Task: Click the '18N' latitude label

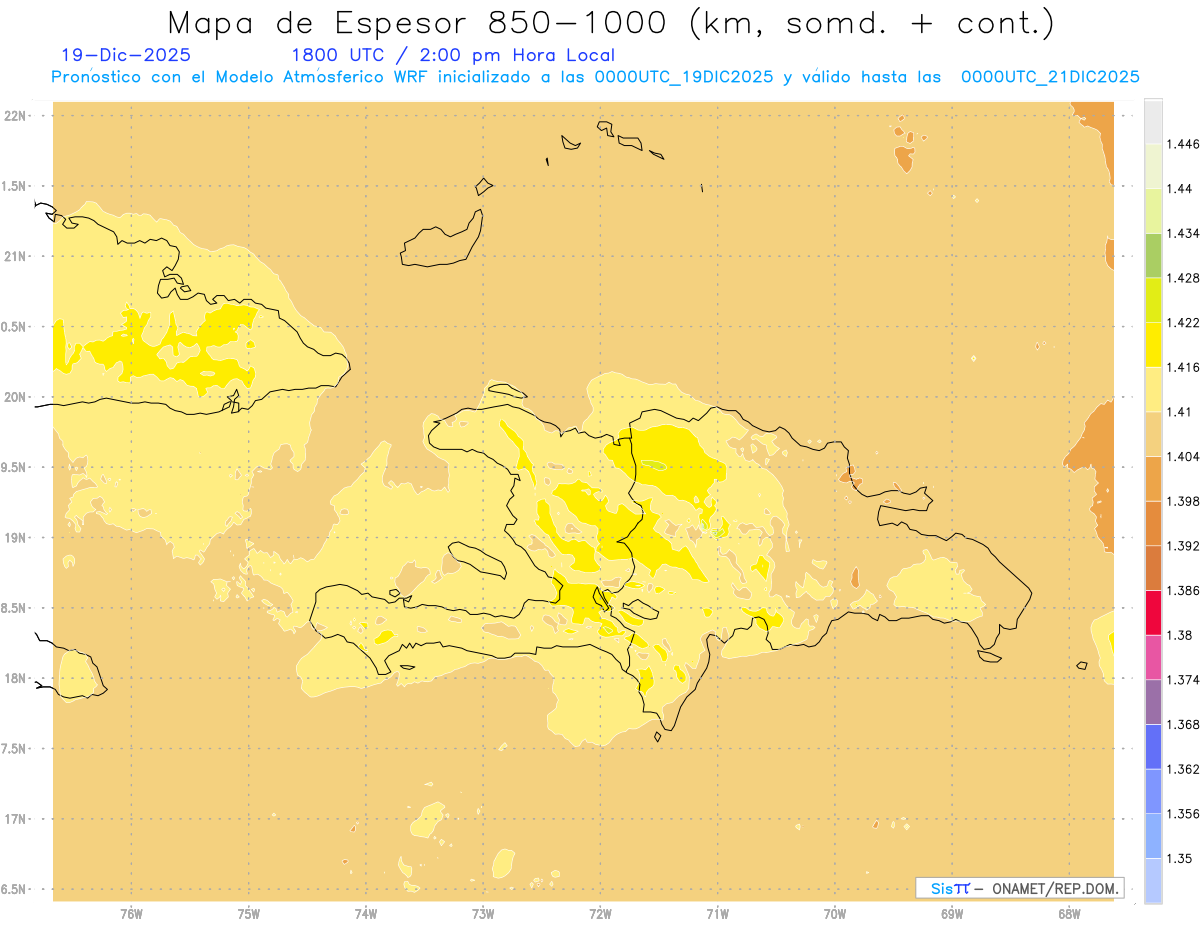Action: coord(17,678)
